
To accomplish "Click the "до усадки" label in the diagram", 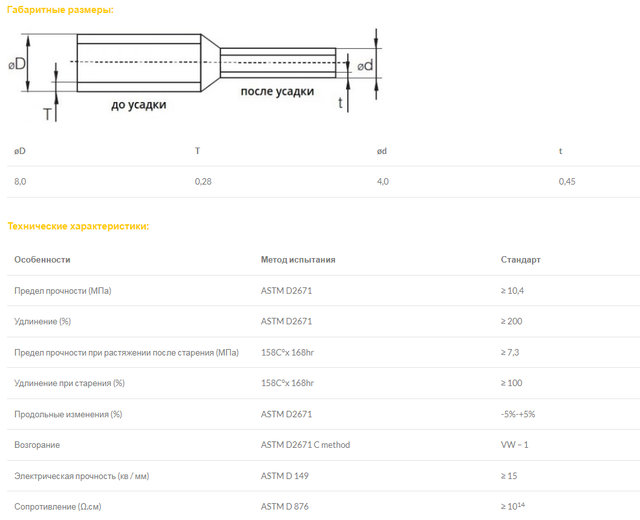I will click(139, 104).
